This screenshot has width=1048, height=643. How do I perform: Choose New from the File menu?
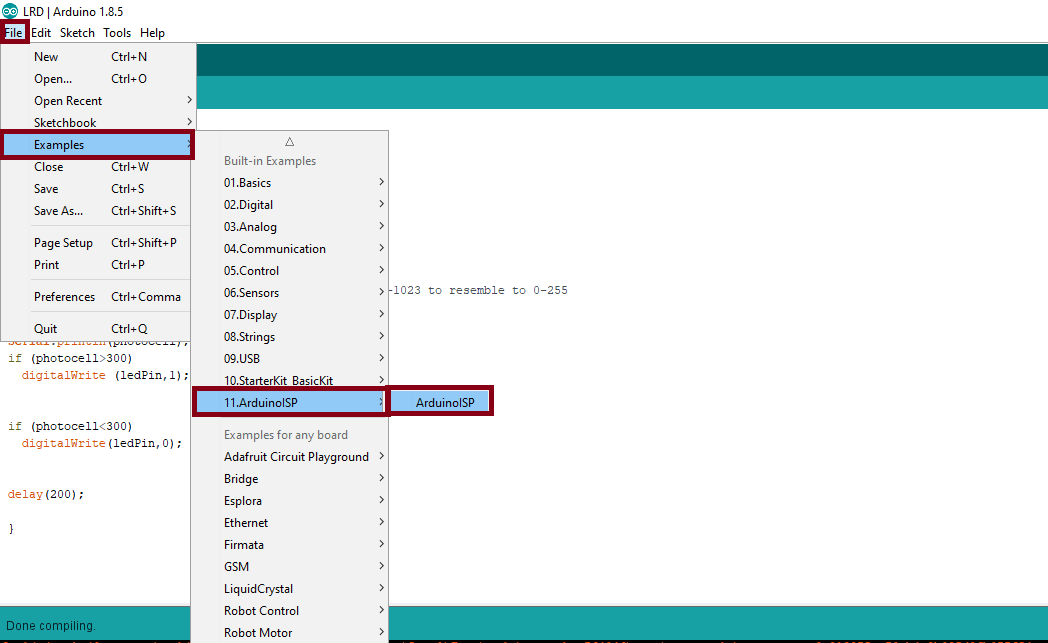click(98, 57)
